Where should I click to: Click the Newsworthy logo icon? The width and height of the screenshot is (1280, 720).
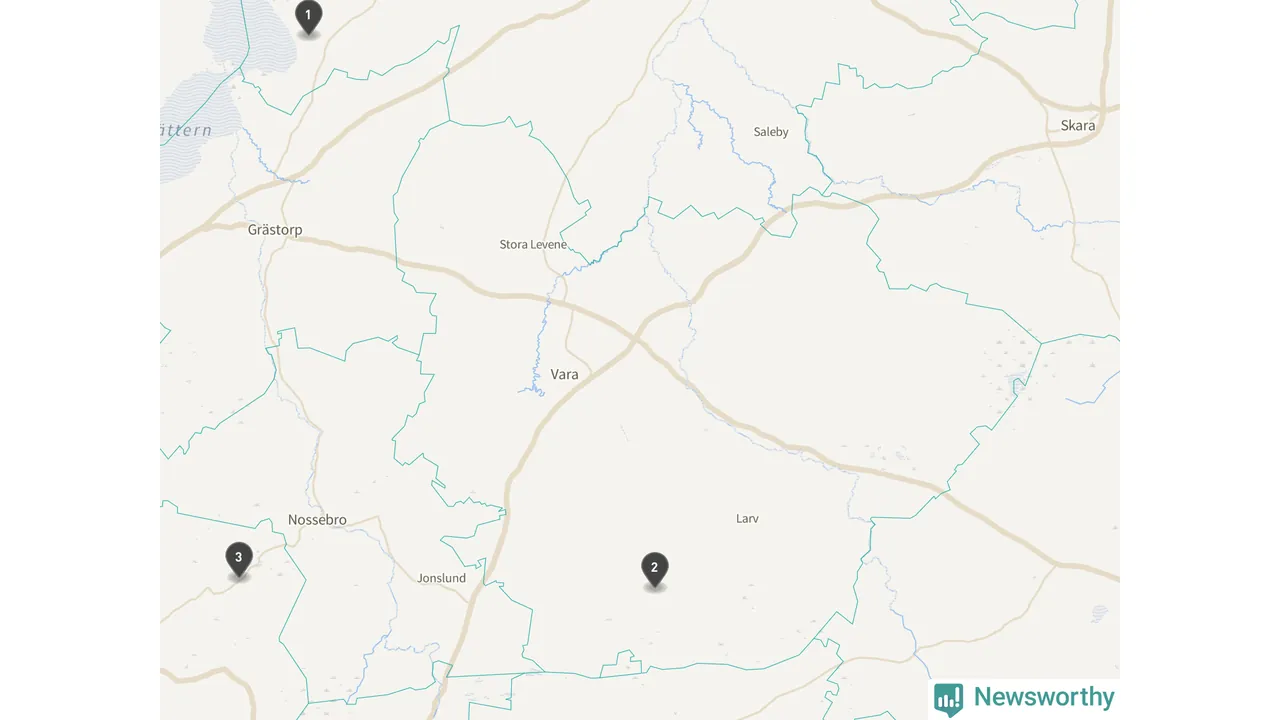(x=948, y=699)
